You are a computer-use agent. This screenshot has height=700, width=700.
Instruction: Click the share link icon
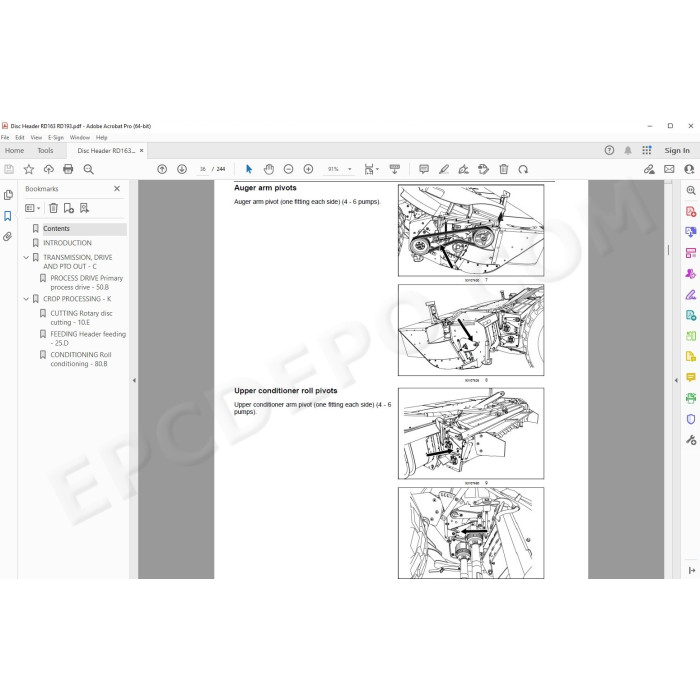click(x=649, y=169)
